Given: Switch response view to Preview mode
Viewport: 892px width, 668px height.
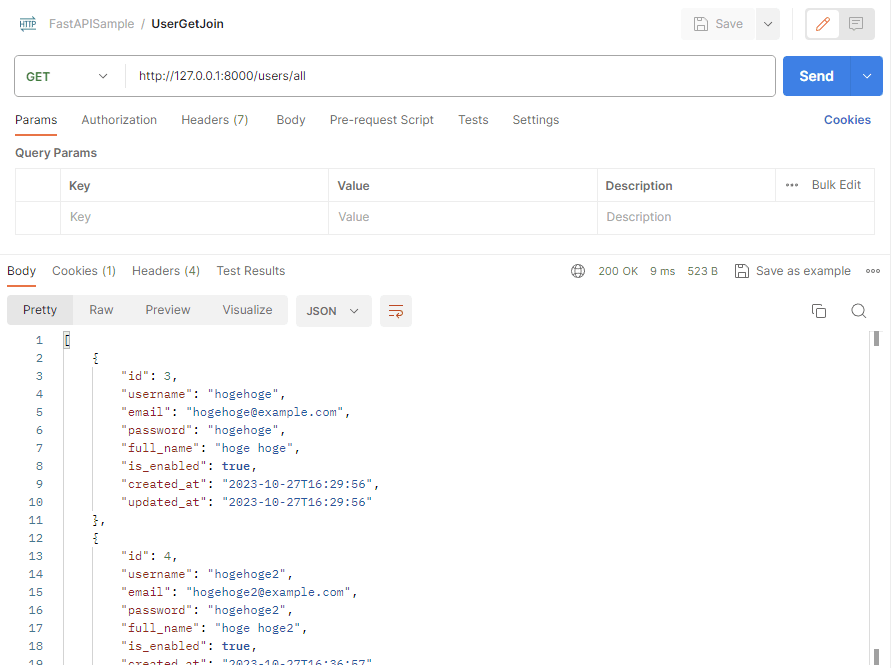Looking at the screenshot, I should pyautogui.click(x=167, y=310).
